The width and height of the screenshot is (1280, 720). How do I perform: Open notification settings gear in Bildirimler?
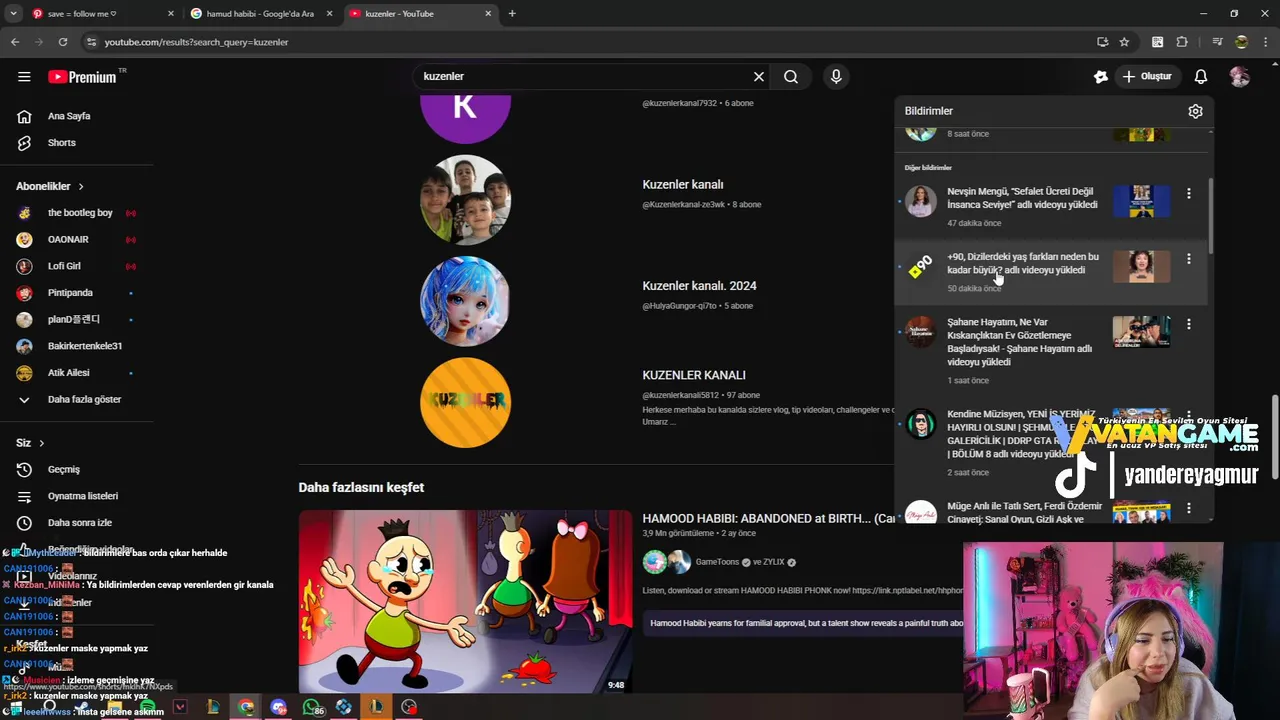coord(1195,111)
